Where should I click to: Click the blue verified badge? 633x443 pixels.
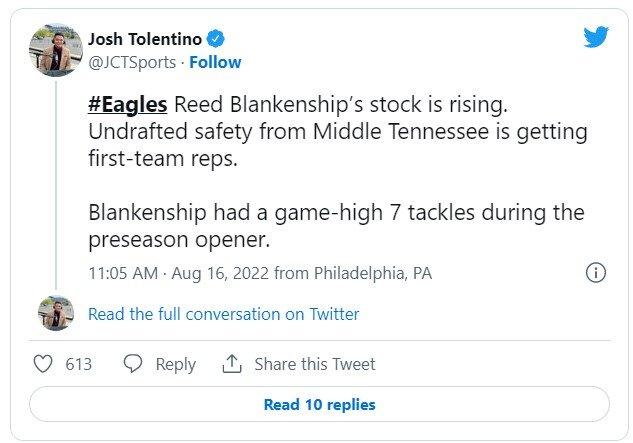pyautogui.click(x=215, y=39)
